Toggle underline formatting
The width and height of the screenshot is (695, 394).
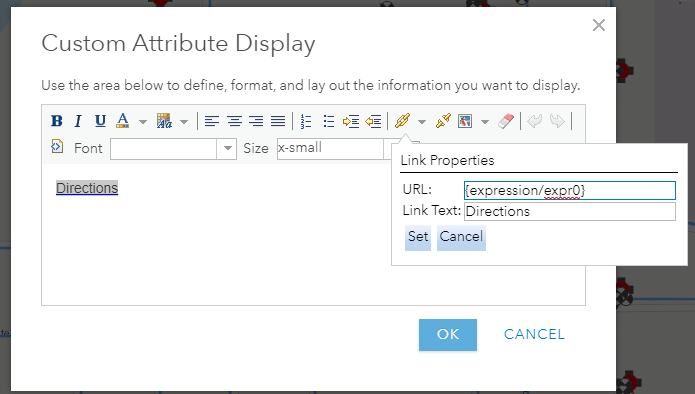100,121
